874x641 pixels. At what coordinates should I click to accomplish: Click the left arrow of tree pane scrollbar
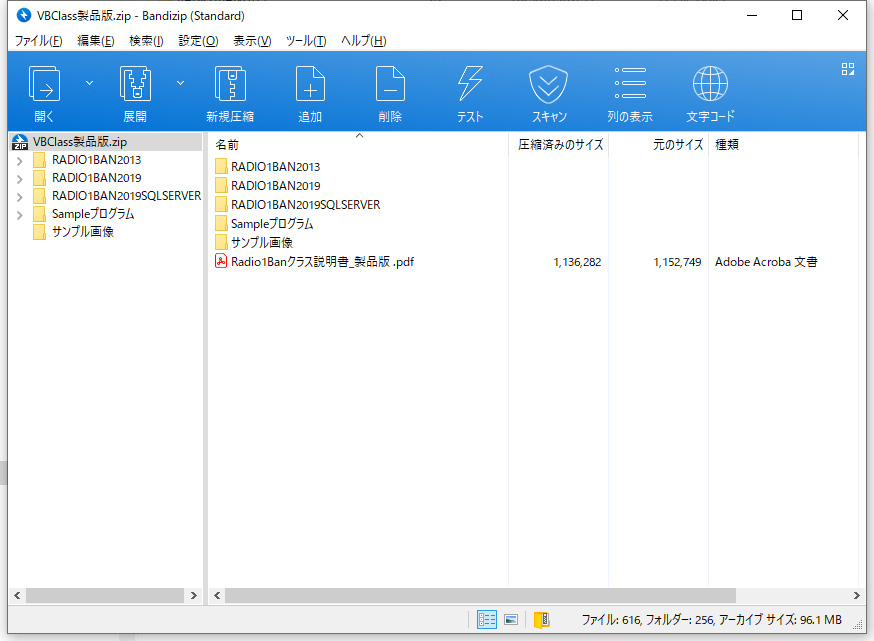(x=17, y=595)
